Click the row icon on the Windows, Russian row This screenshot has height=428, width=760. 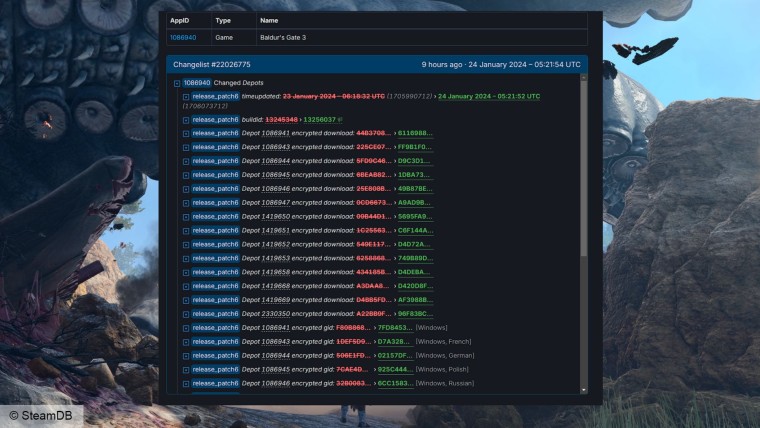pos(186,383)
